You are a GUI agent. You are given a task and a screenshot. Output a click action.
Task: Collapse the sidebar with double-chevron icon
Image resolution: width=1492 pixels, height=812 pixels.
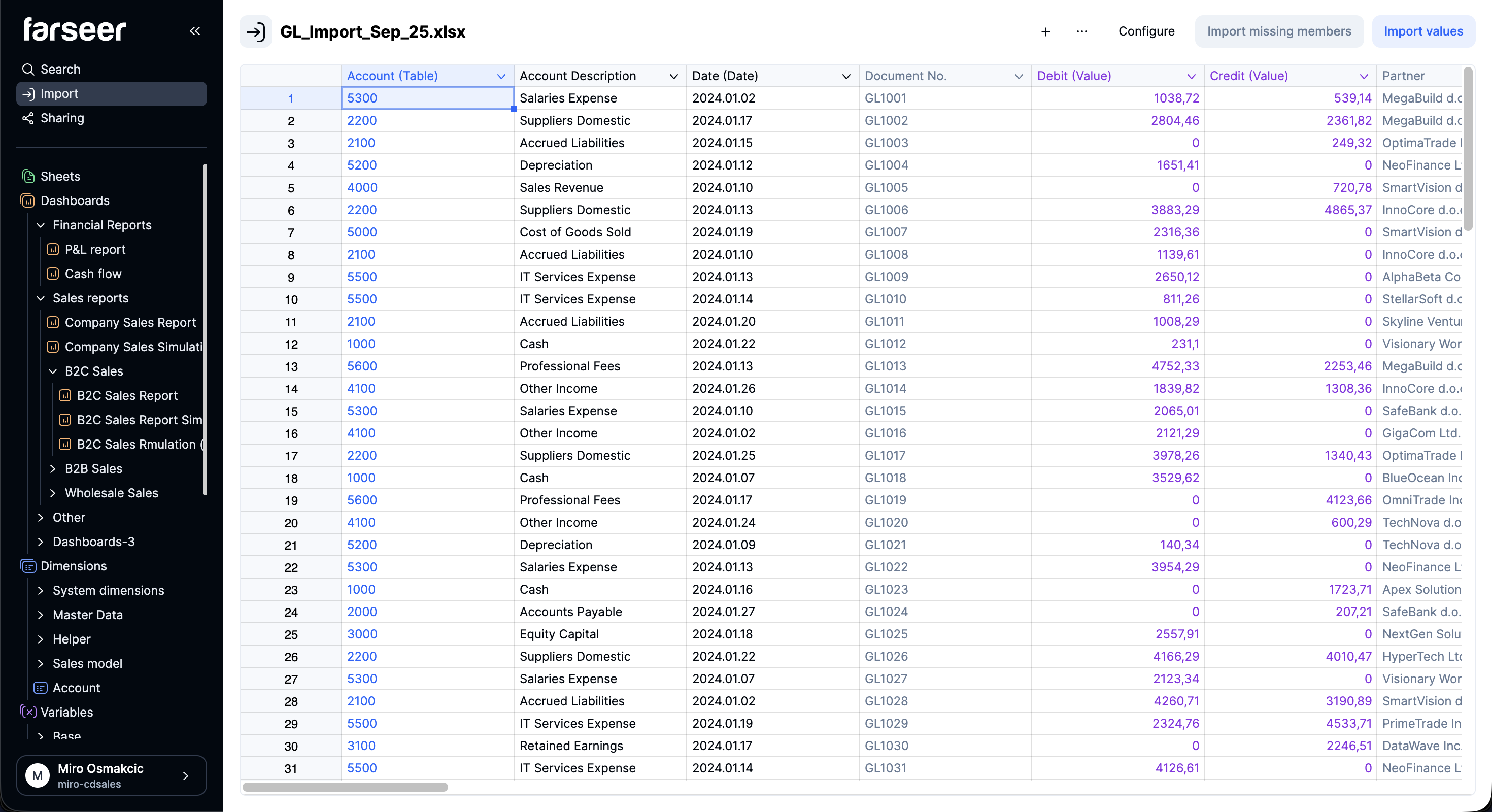(x=194, y=30)
